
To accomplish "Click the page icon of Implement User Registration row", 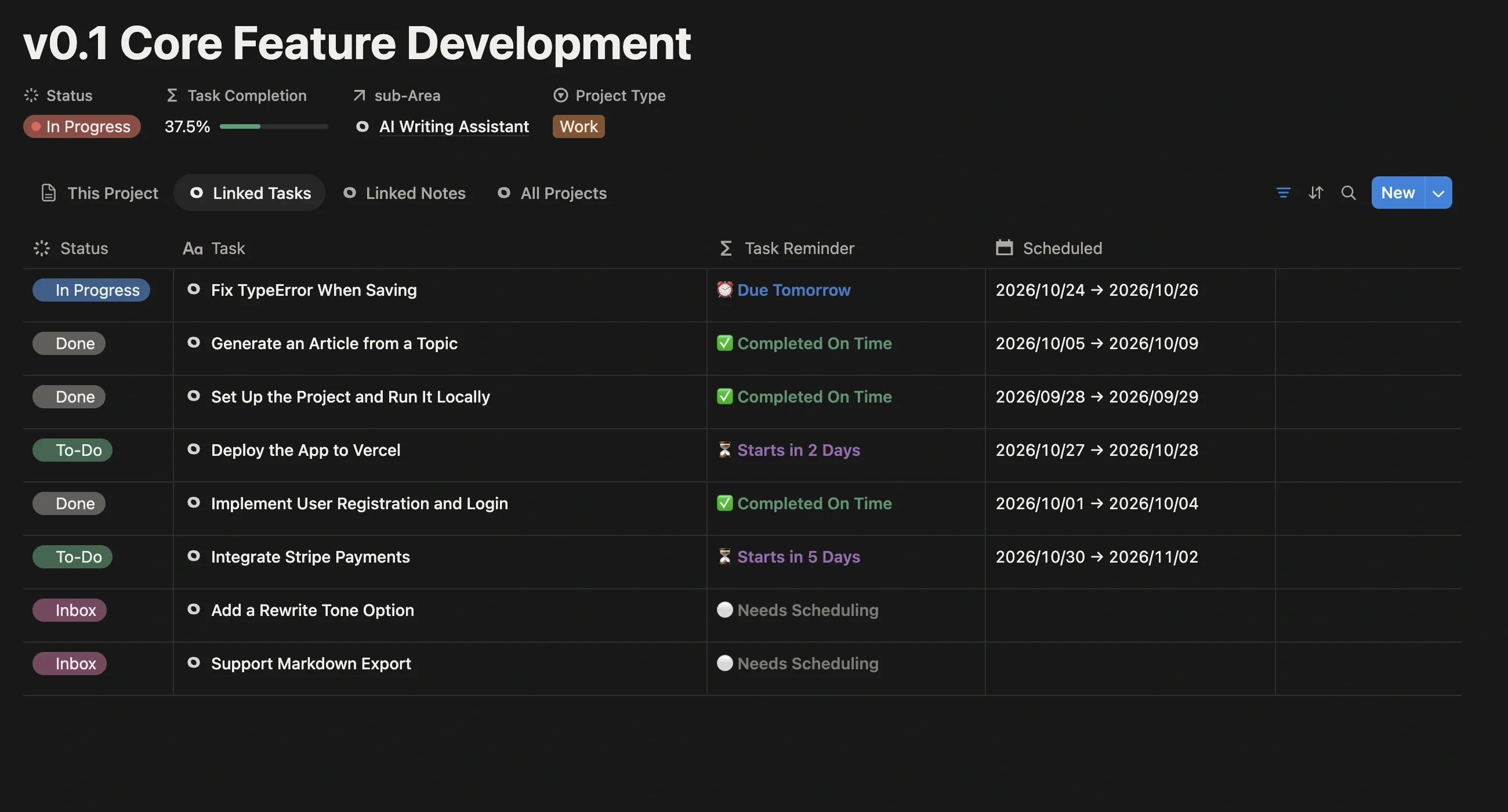I will 194,502.
